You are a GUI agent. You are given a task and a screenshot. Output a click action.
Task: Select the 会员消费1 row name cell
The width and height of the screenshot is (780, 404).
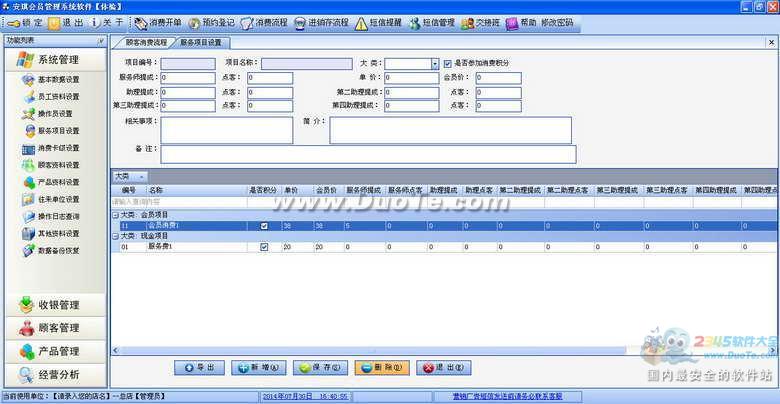[x=197, y=226]
